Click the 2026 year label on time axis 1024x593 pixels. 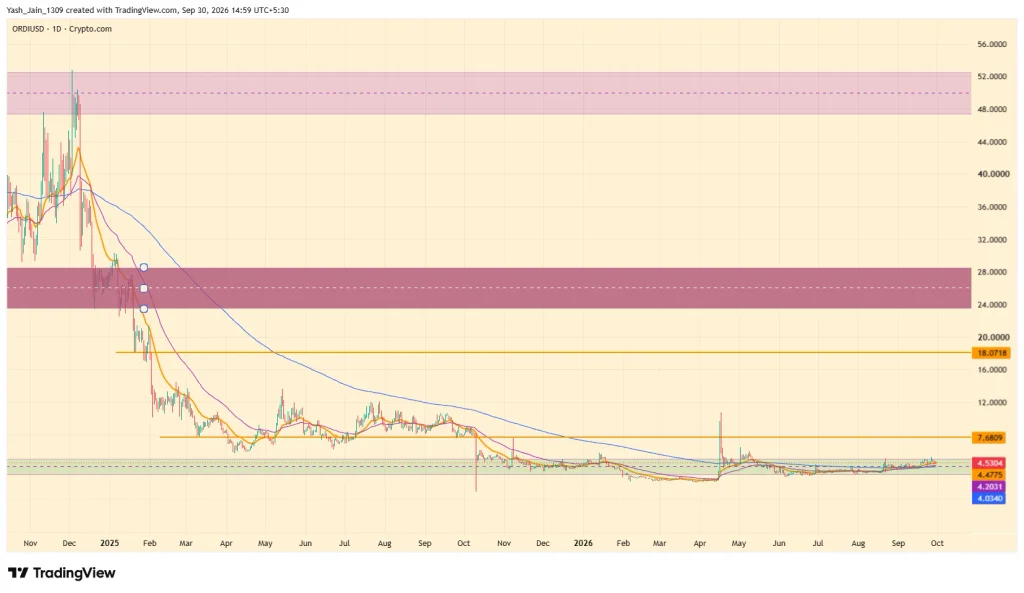pyautogui.click(x=583, y=543)
